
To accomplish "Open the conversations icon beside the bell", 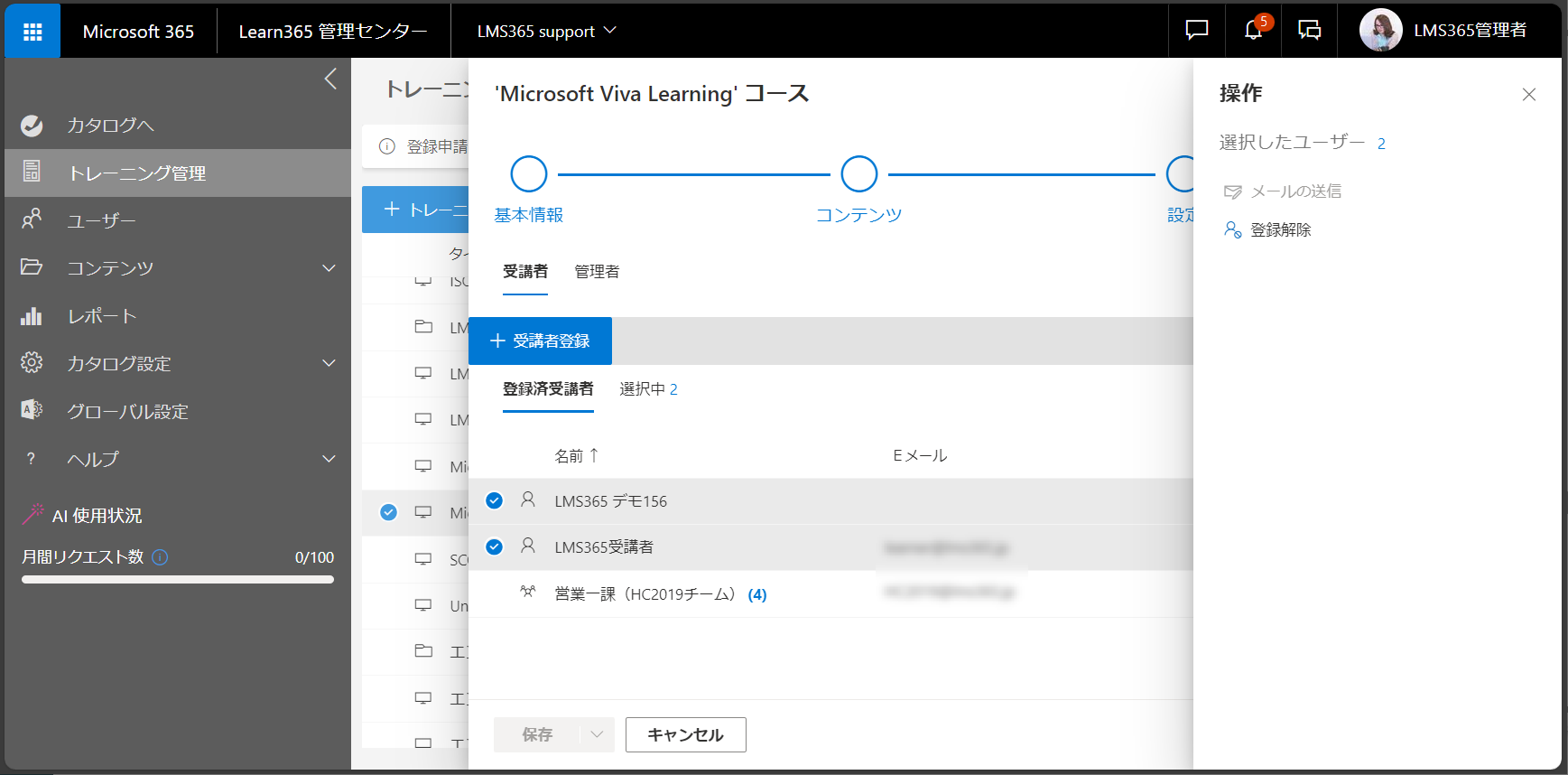I will (x=1310, y=31).
